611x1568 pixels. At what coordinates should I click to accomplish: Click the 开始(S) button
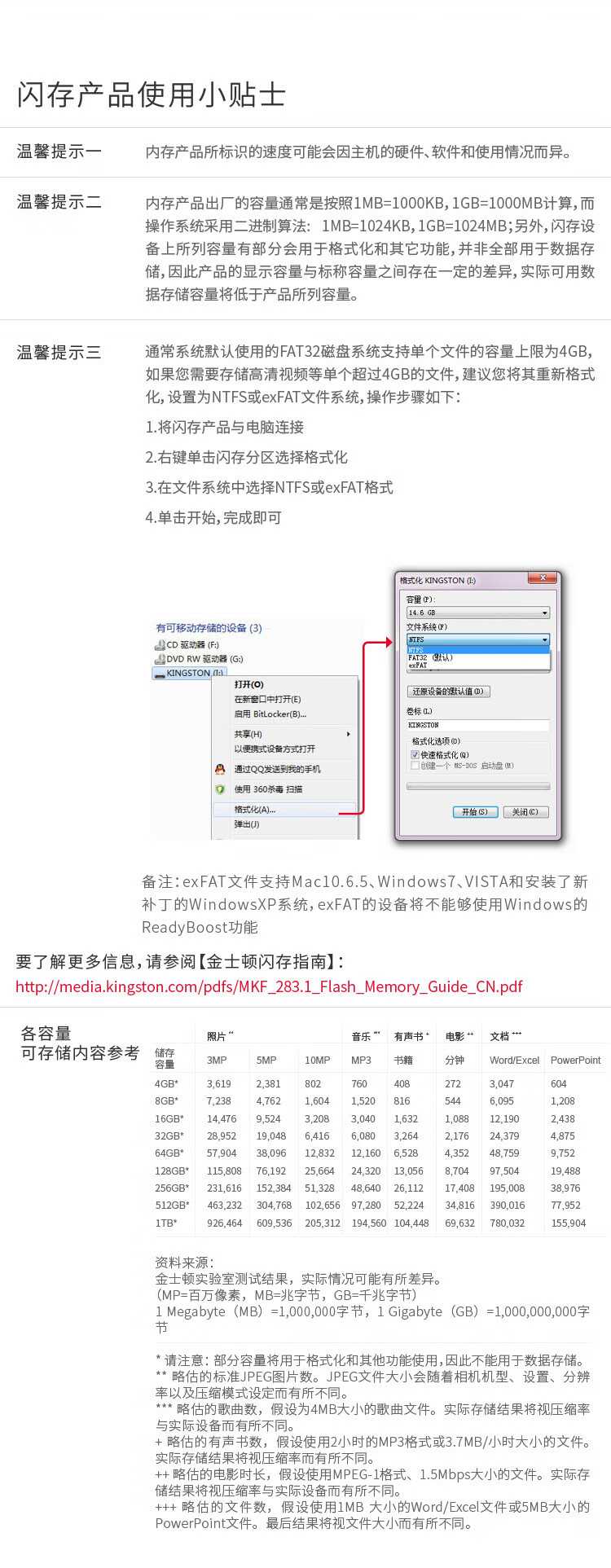click(x=475, y=812)
